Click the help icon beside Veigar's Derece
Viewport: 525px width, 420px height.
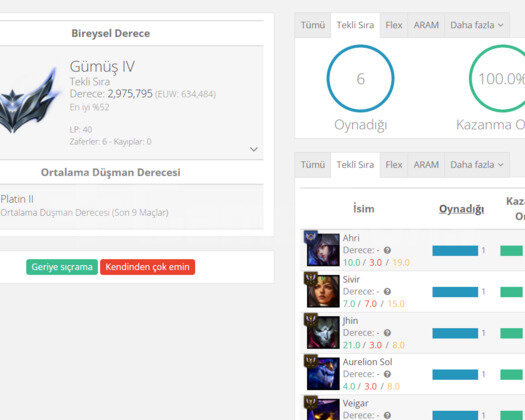387,415
